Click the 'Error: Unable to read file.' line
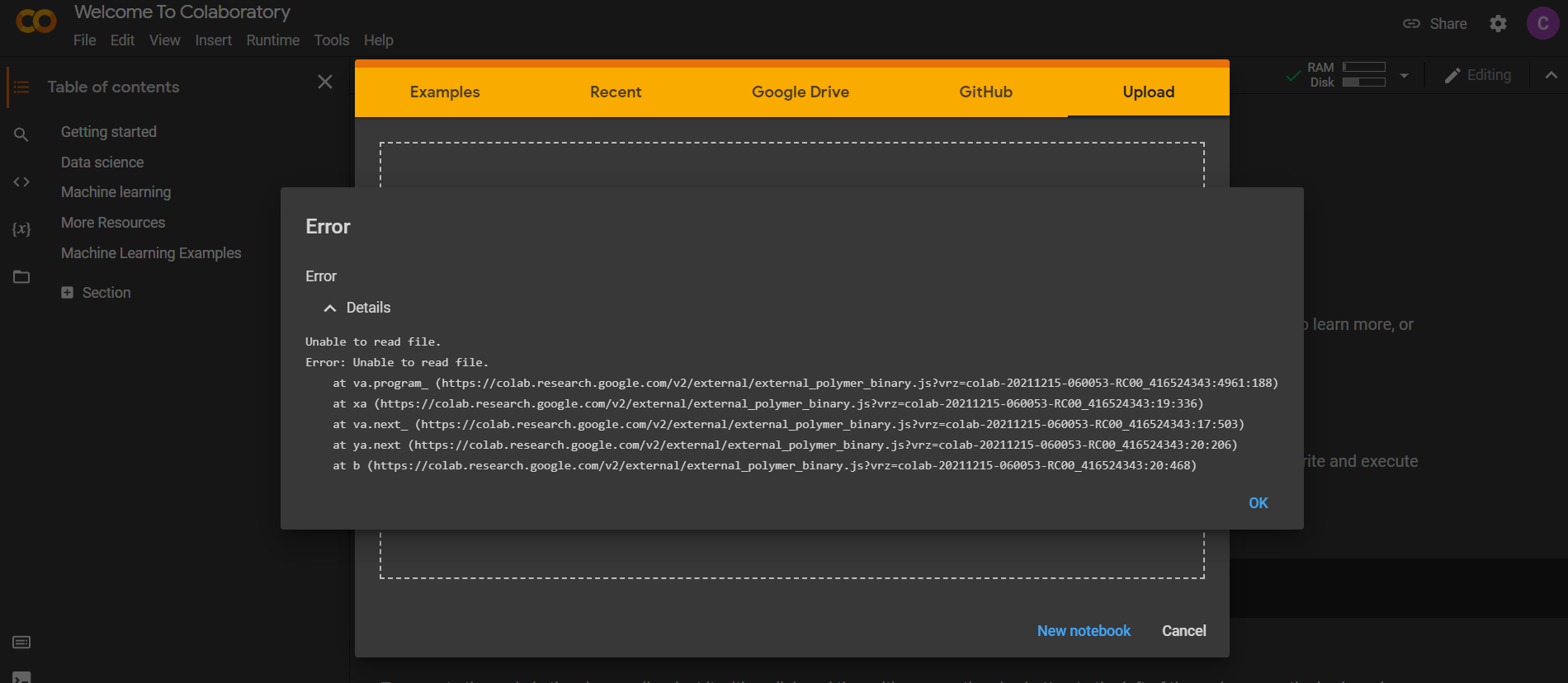This screenshot has width=1568, height=683. click(x=397, y=362)
